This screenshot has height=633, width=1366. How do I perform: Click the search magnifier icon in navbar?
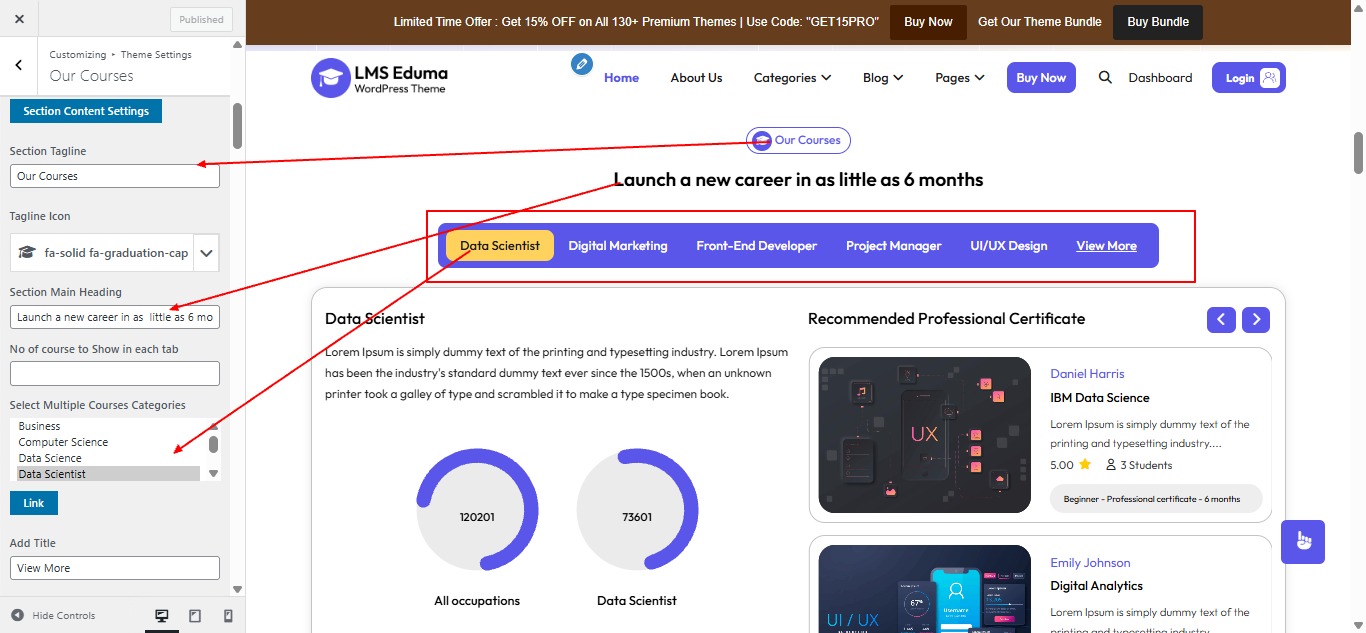[x=1105, y=77]
